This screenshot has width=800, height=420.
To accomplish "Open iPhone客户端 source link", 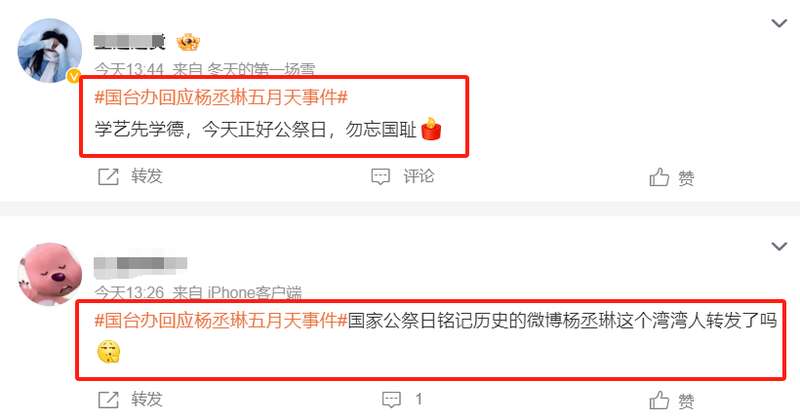I will (255, 292).
